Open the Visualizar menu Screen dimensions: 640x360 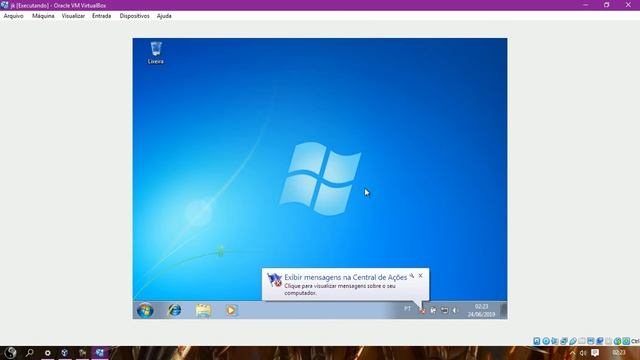pos(73,16)
